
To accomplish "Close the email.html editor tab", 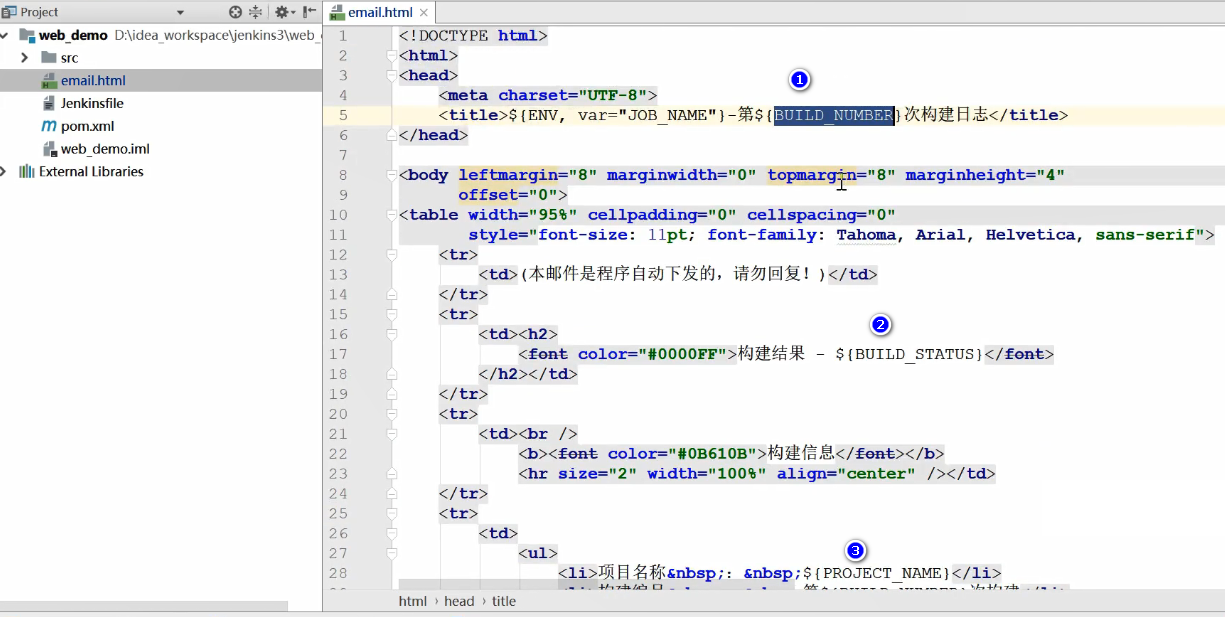I will [x=424, y=14].
